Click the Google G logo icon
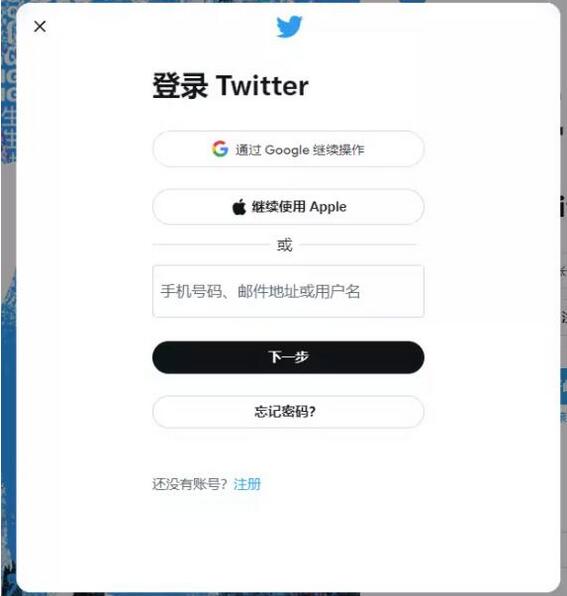 point(220,149)
